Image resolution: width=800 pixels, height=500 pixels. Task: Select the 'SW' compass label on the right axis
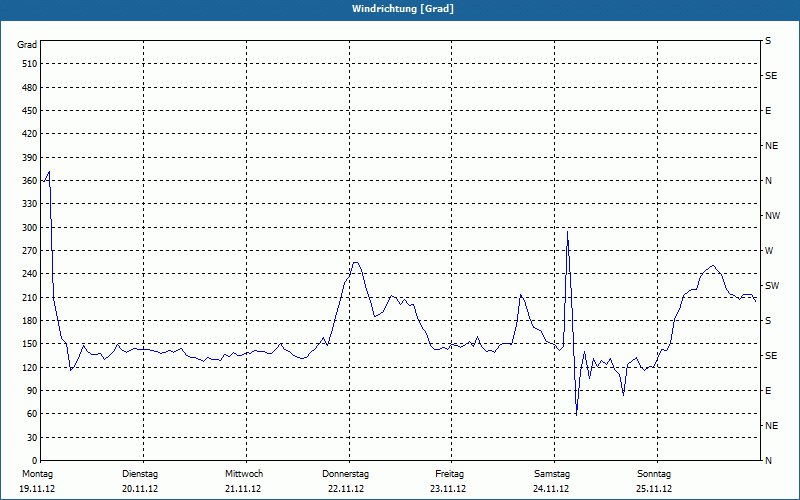[x=772, y=286]
